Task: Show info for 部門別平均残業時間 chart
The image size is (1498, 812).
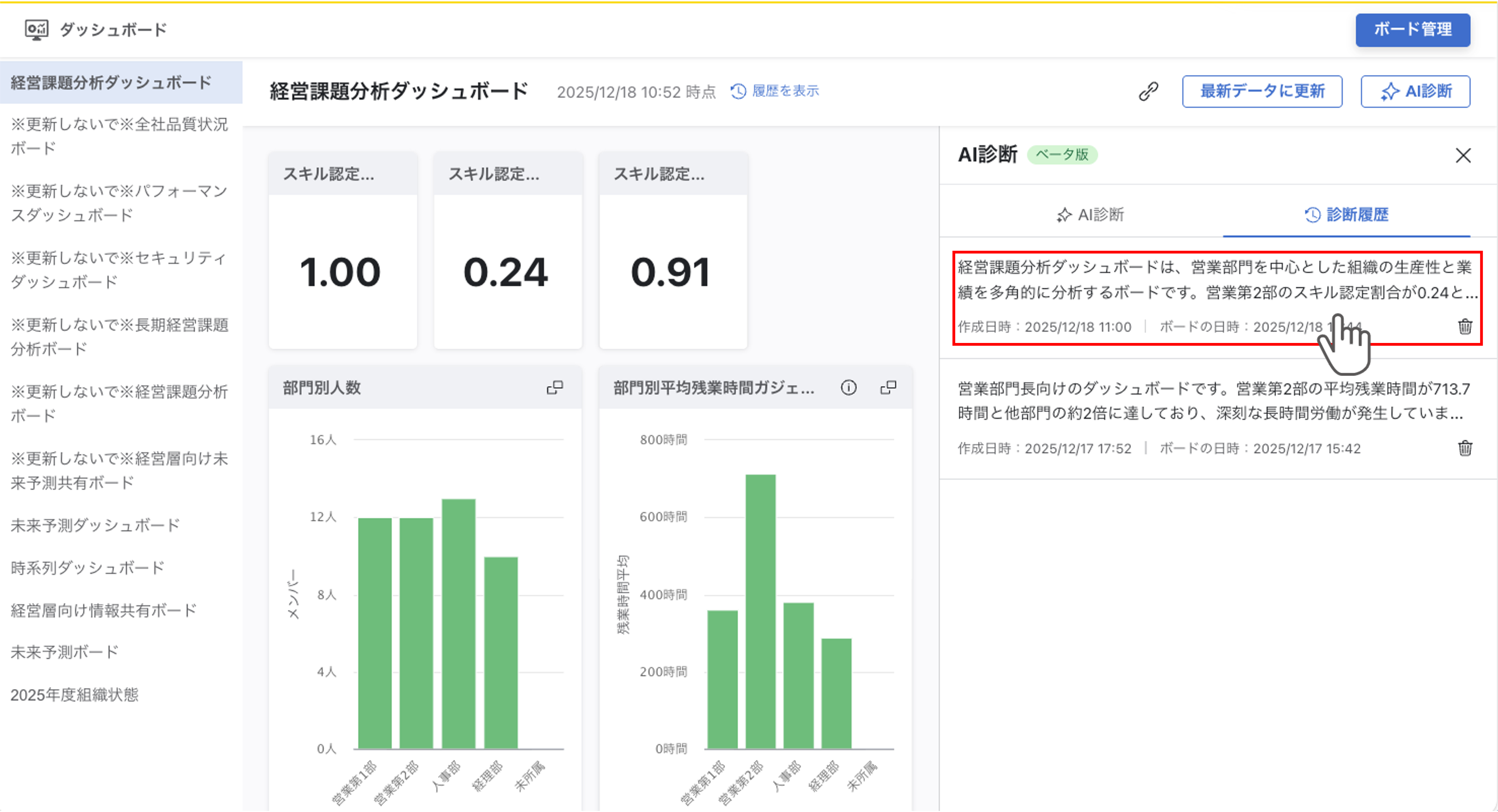Action: (x=848, y=387)
